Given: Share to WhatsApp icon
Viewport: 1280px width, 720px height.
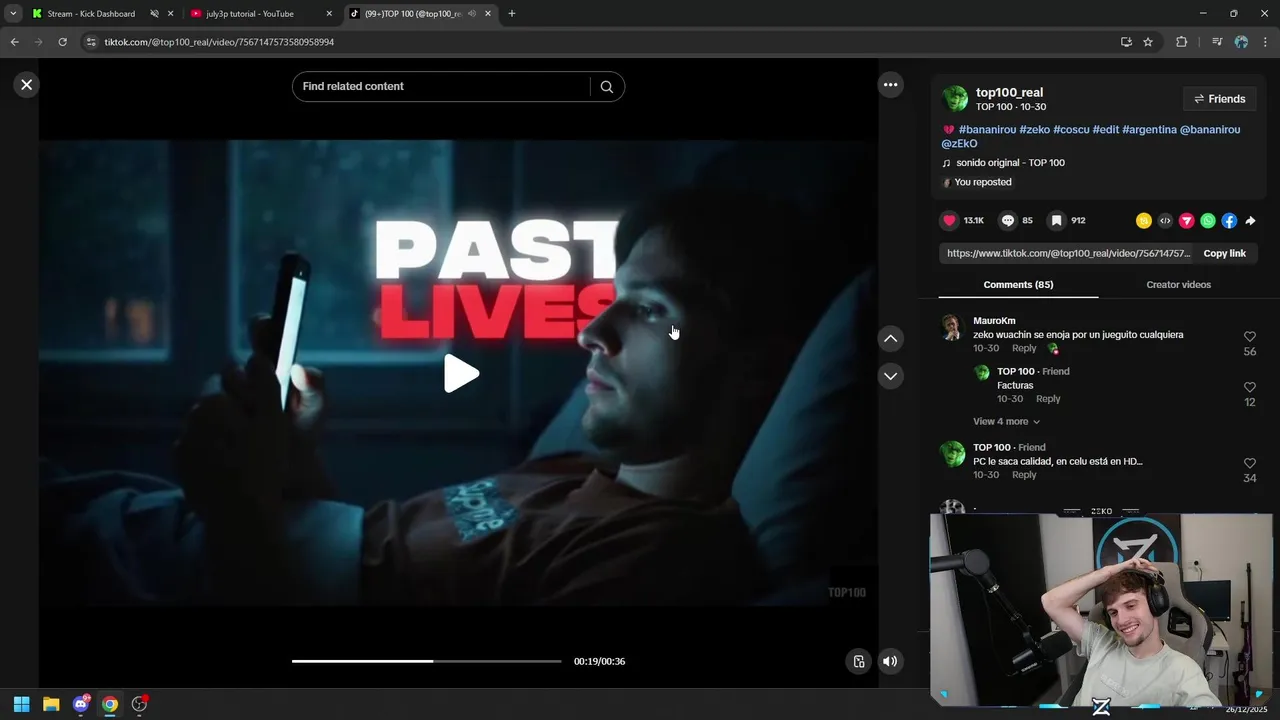Looking at the screenshot, I should (1208, 221).
